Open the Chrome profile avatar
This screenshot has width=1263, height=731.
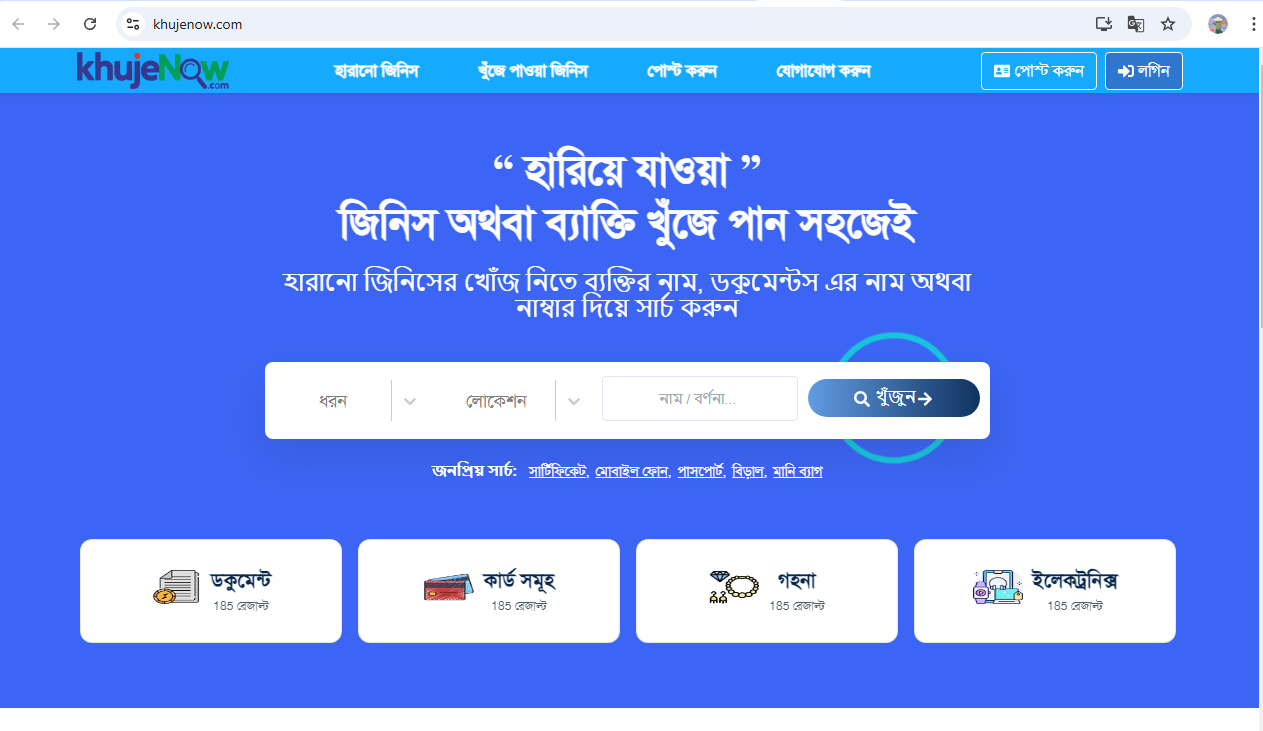1218,24
